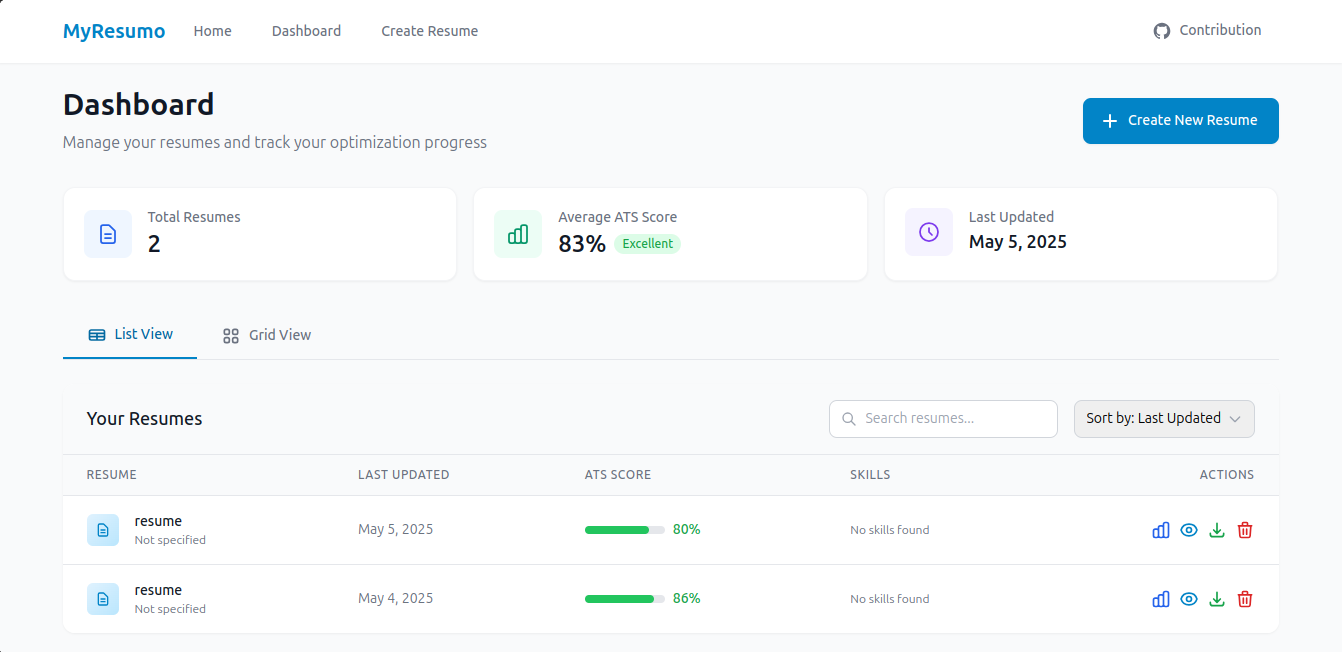Click the chart icon in the Average ATS Score card

pos(518,233)
